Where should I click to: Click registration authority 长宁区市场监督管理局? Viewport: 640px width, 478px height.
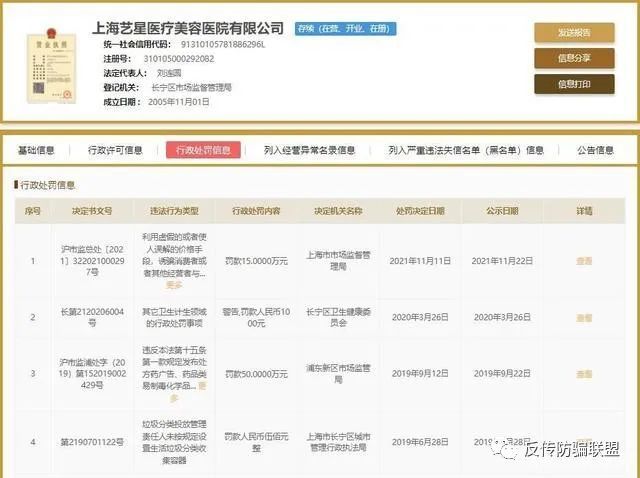191,87
